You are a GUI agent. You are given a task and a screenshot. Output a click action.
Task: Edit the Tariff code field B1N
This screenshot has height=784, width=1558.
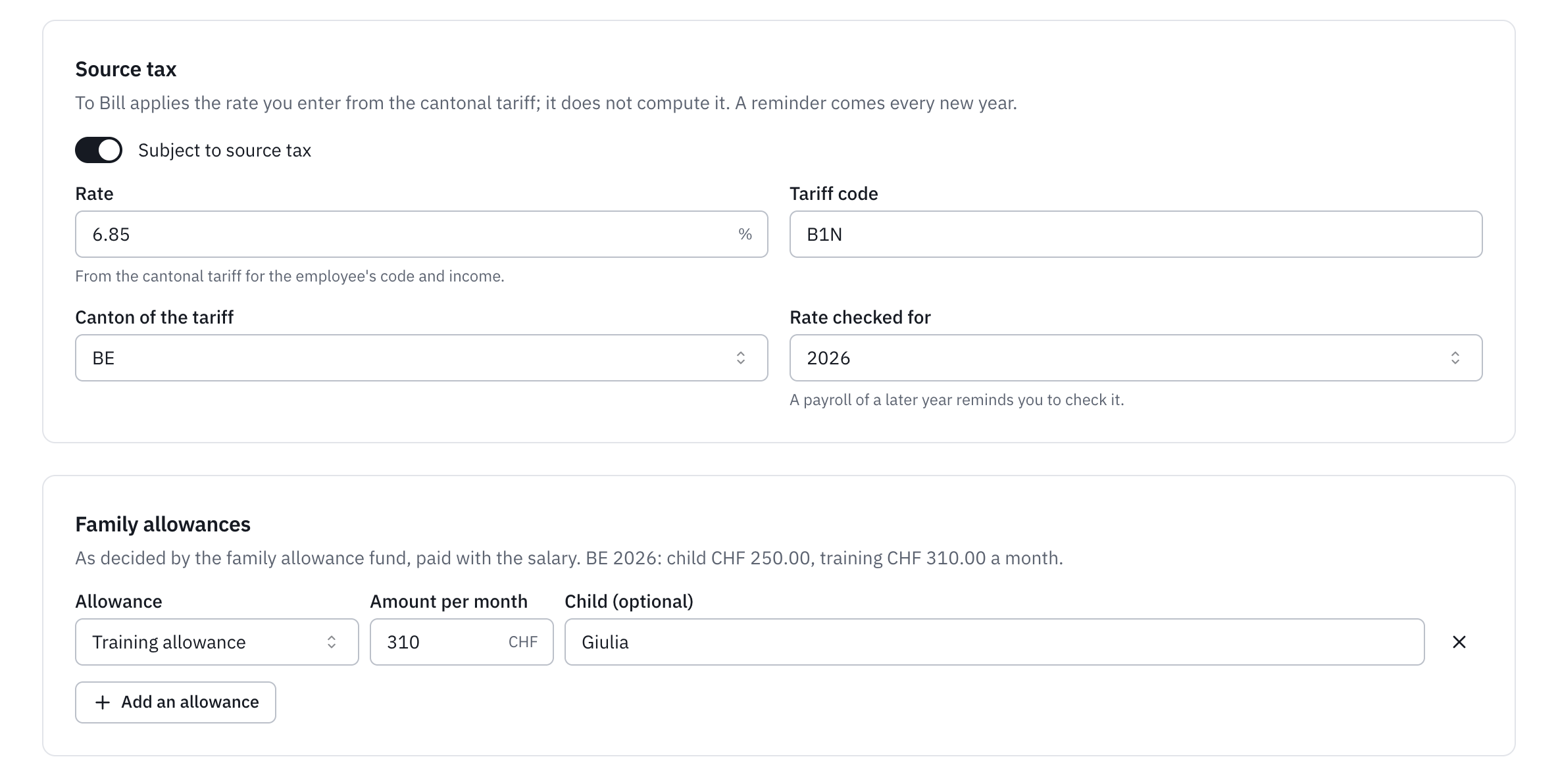(x=1136, y=234)
